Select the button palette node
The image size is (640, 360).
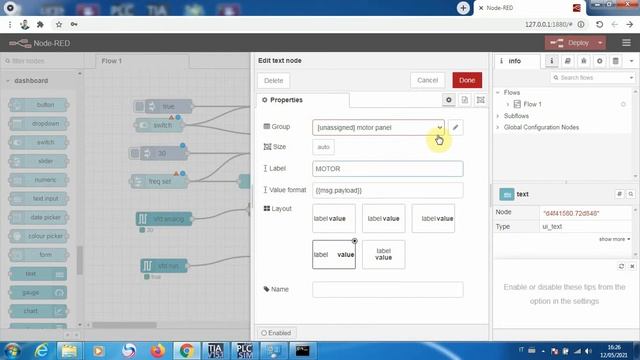point(38,105)
